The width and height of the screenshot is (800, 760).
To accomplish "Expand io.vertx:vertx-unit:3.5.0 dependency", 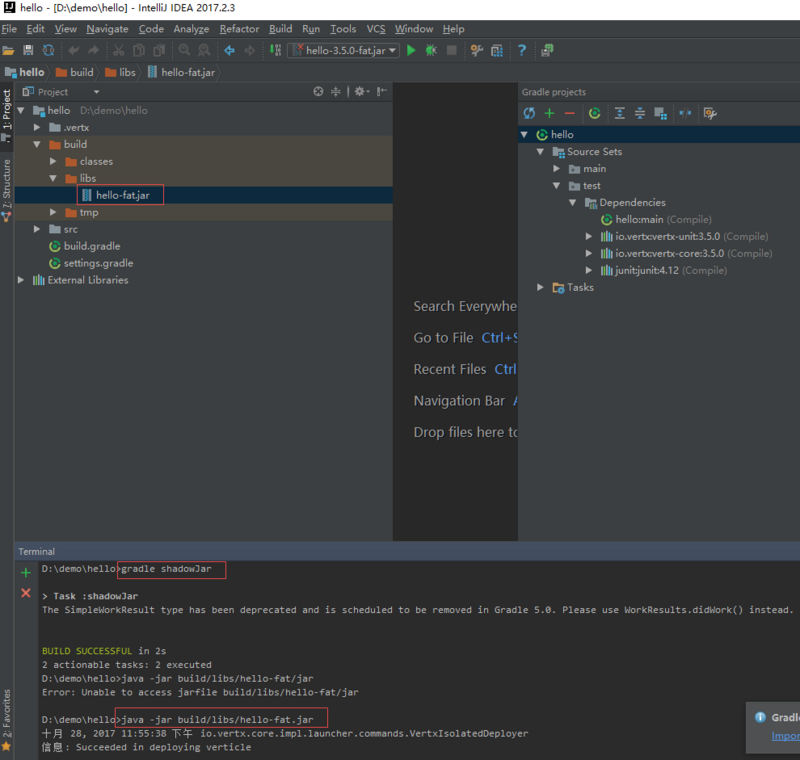I will 589,236.
